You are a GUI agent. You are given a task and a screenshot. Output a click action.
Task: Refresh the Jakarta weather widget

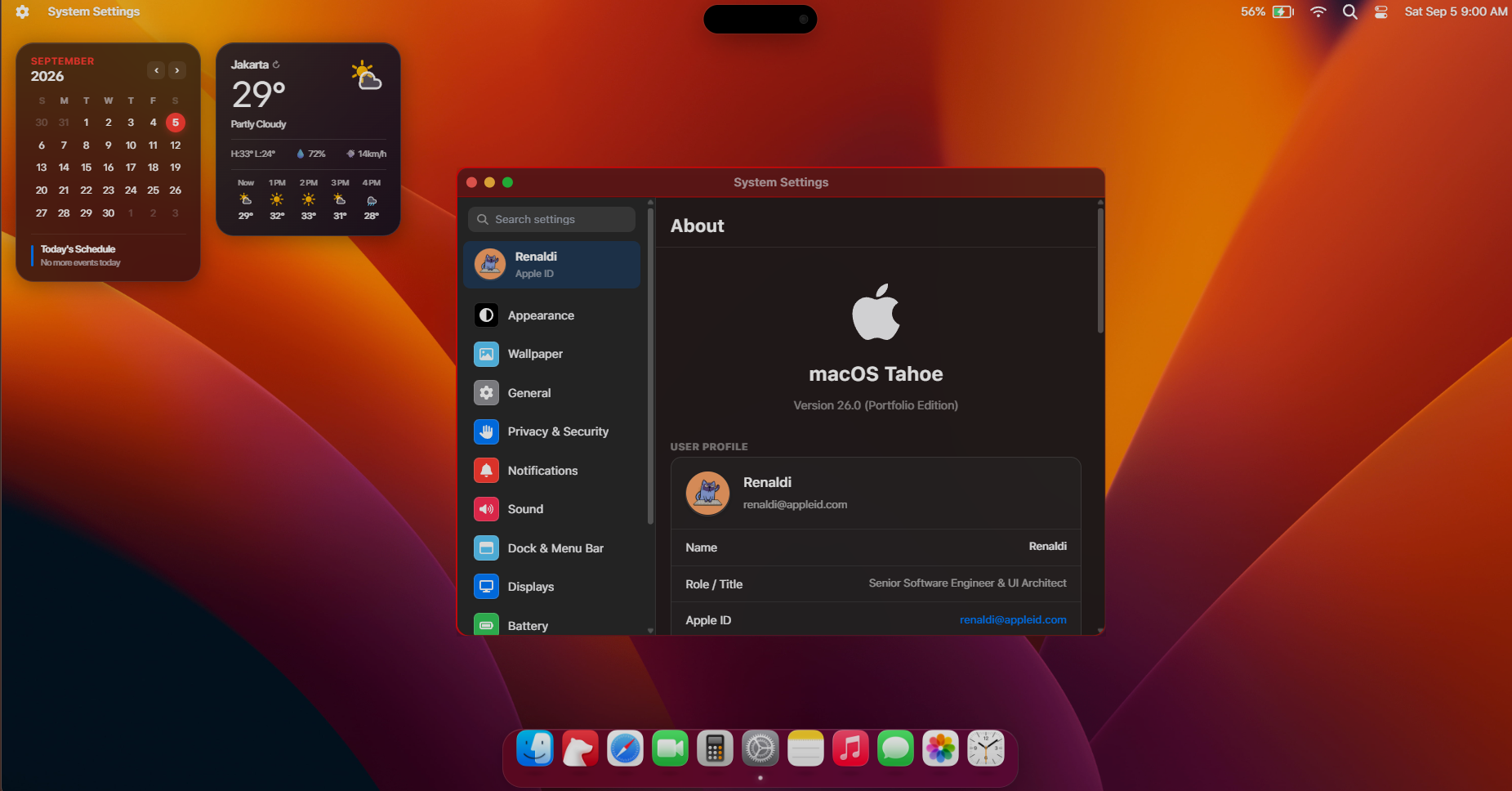click(x=276, y=65)
